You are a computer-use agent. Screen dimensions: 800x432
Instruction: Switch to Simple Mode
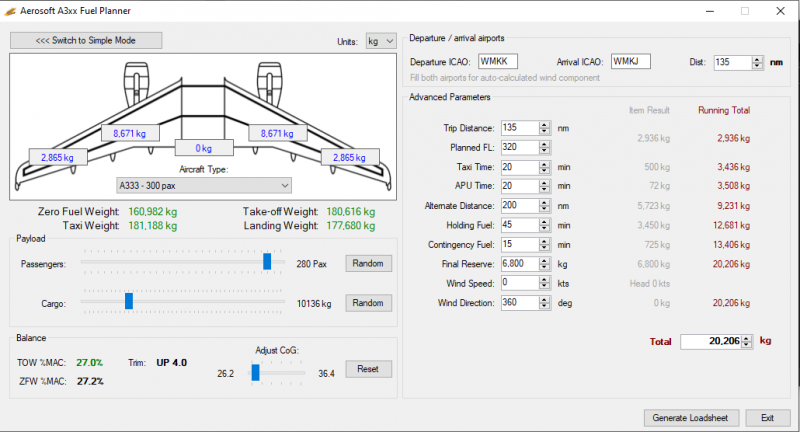pos(86,40)
